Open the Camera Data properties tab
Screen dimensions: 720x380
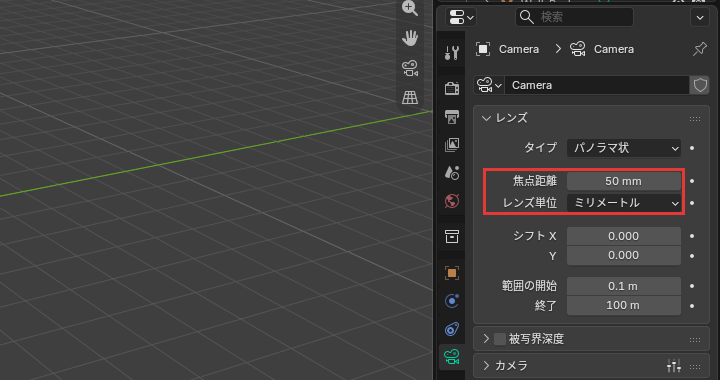[x=452, y=357]
